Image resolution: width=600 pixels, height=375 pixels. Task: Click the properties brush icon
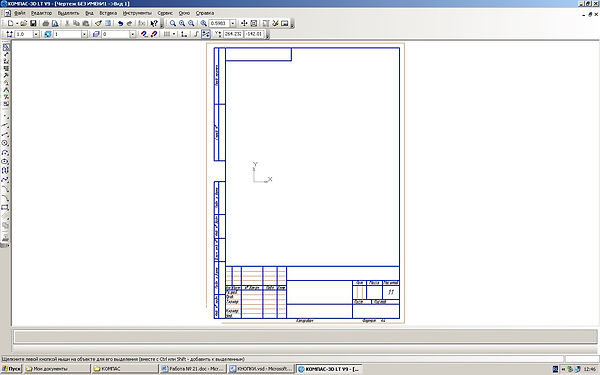98,23
